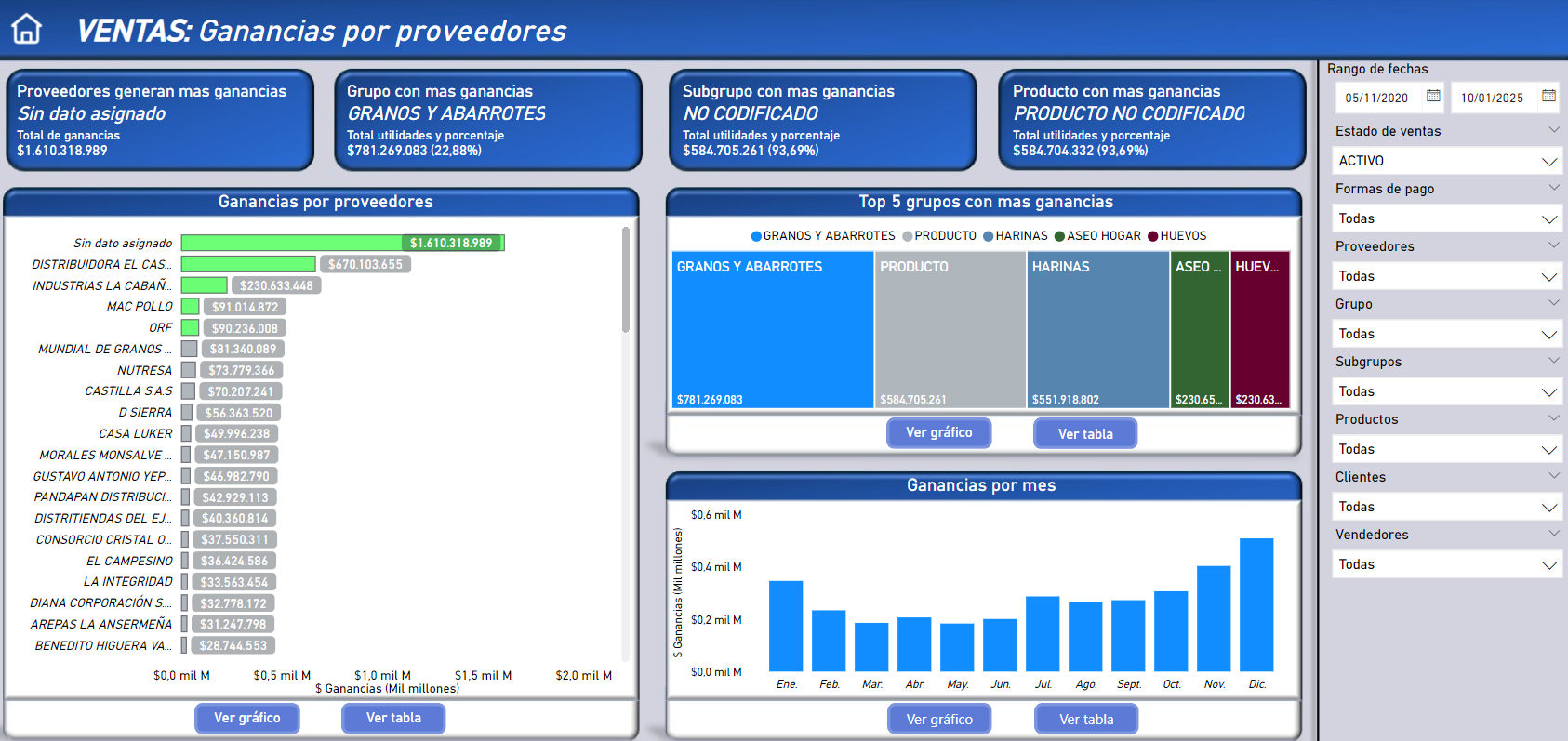Viewport: 1568px width, 741px height.
Task: Click Ver gráfico under Ganancias por mes
Action: (x=939, y=719)
